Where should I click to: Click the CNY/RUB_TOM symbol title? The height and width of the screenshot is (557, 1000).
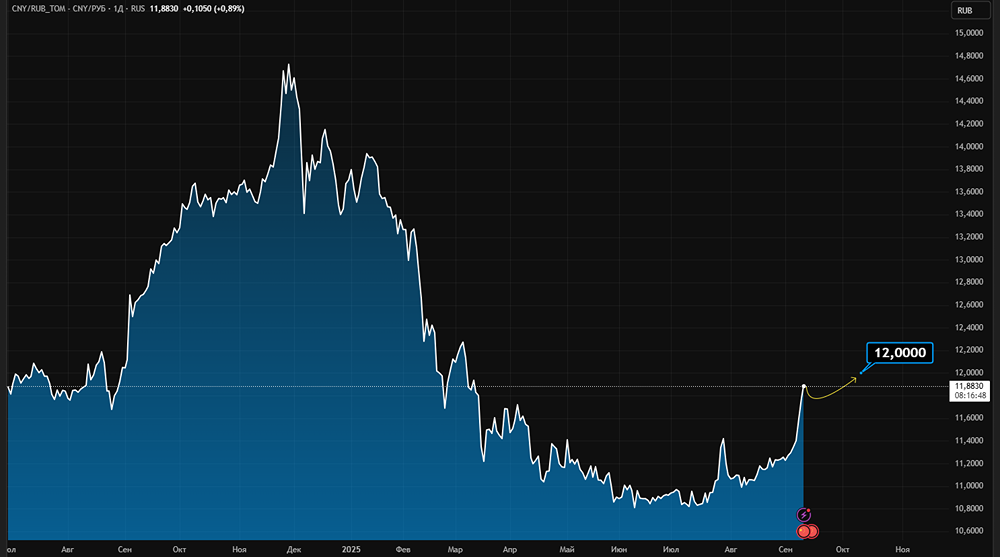[38, 9]
